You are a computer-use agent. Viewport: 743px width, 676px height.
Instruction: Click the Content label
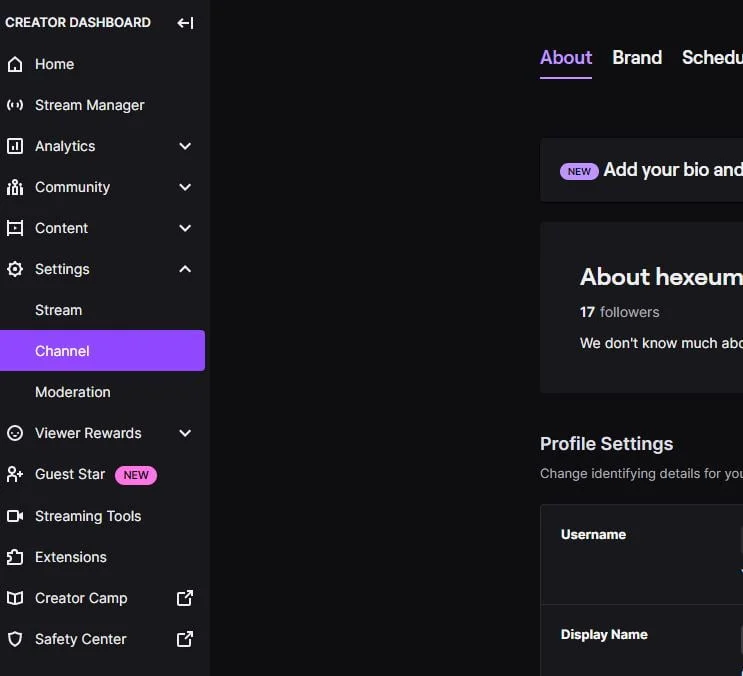(62, 228)
